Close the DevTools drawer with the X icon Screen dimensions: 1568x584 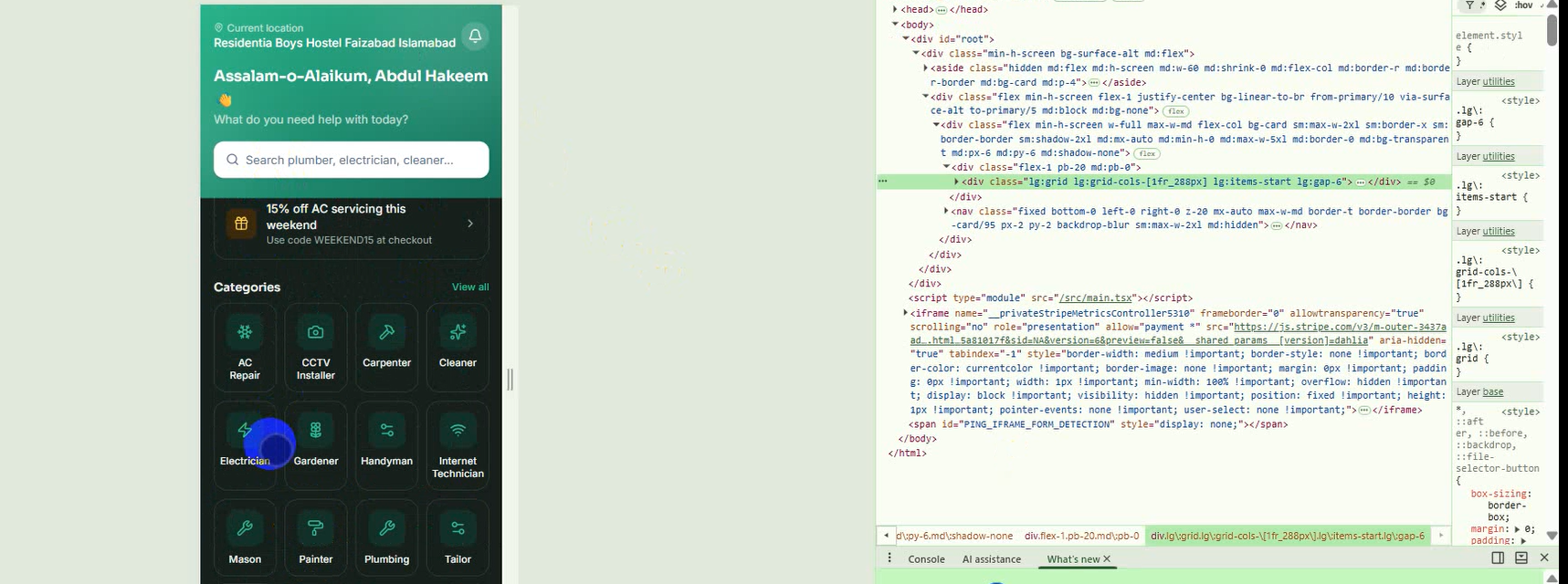1544,558
